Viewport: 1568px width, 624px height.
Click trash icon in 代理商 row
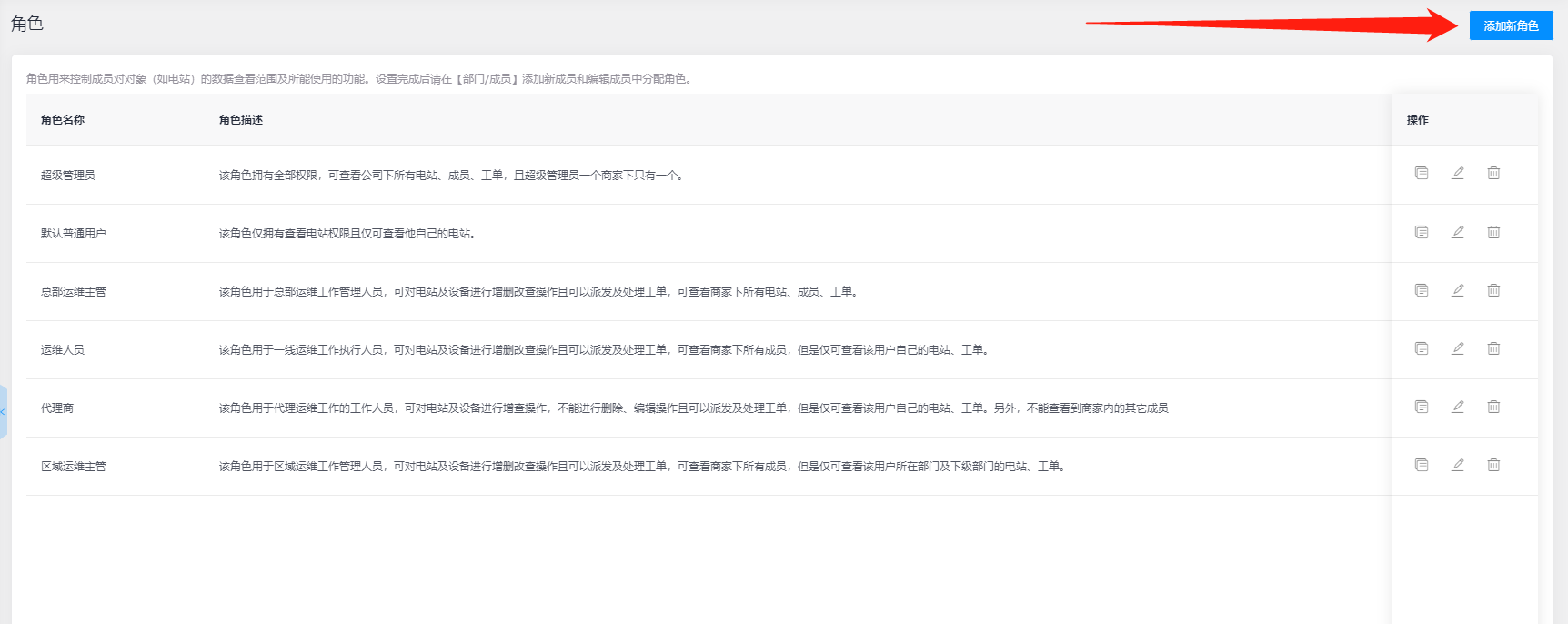[1493, 407]
